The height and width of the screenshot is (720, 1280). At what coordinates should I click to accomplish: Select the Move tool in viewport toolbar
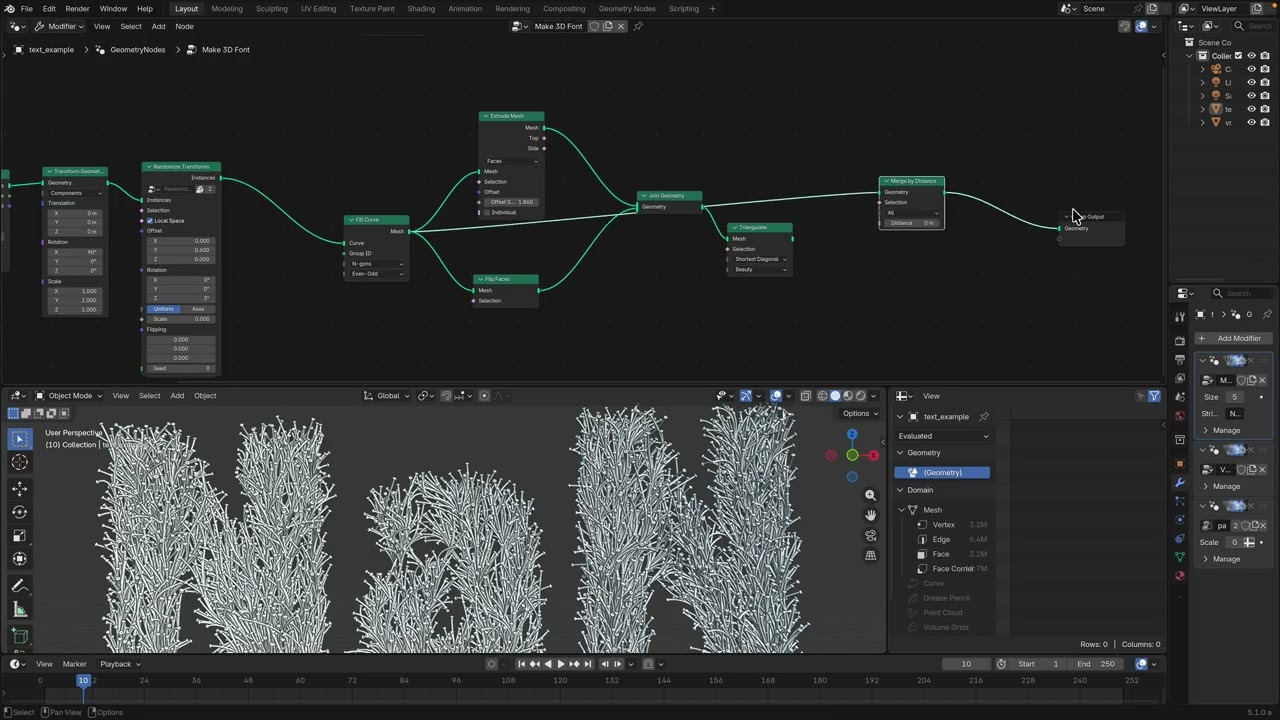point(19,488)
